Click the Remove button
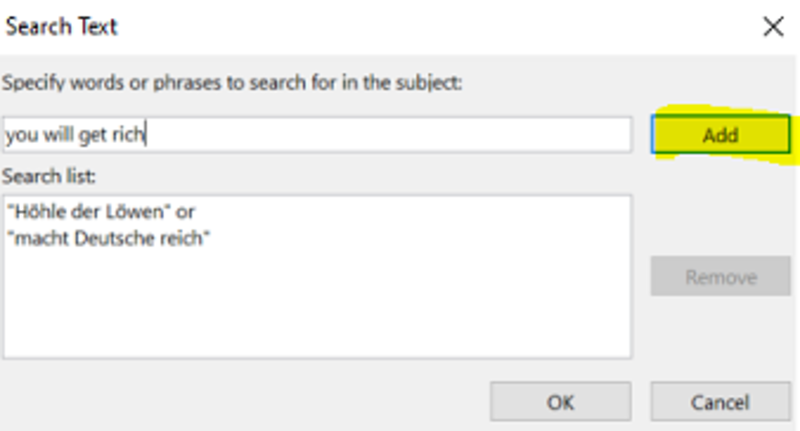Viewport: 800px width, 431px height. 720,276
